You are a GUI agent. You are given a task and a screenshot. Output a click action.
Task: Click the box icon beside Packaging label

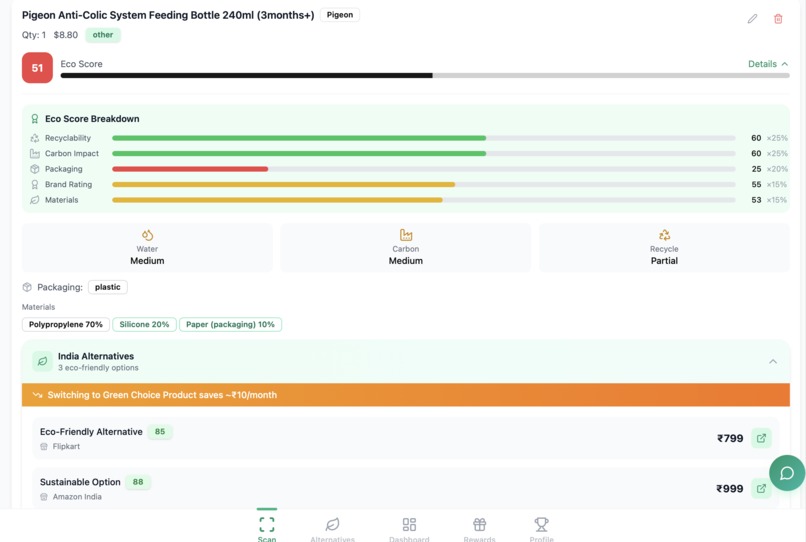coord(27,287)
